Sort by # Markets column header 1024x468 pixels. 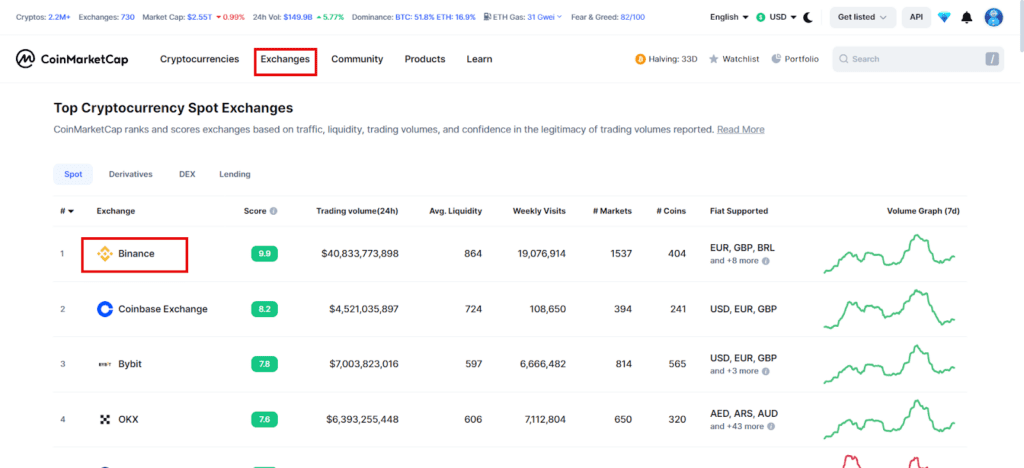612,211
